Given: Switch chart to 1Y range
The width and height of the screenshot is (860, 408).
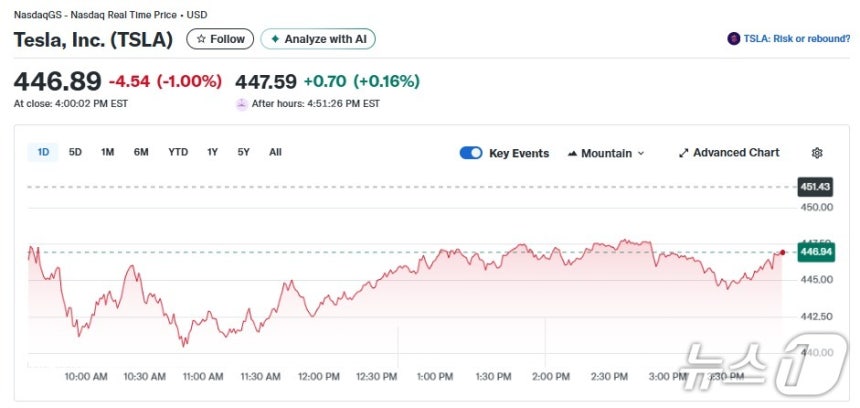Looking at the screenshot, I should pyautogui.click(x=212, y=152).
